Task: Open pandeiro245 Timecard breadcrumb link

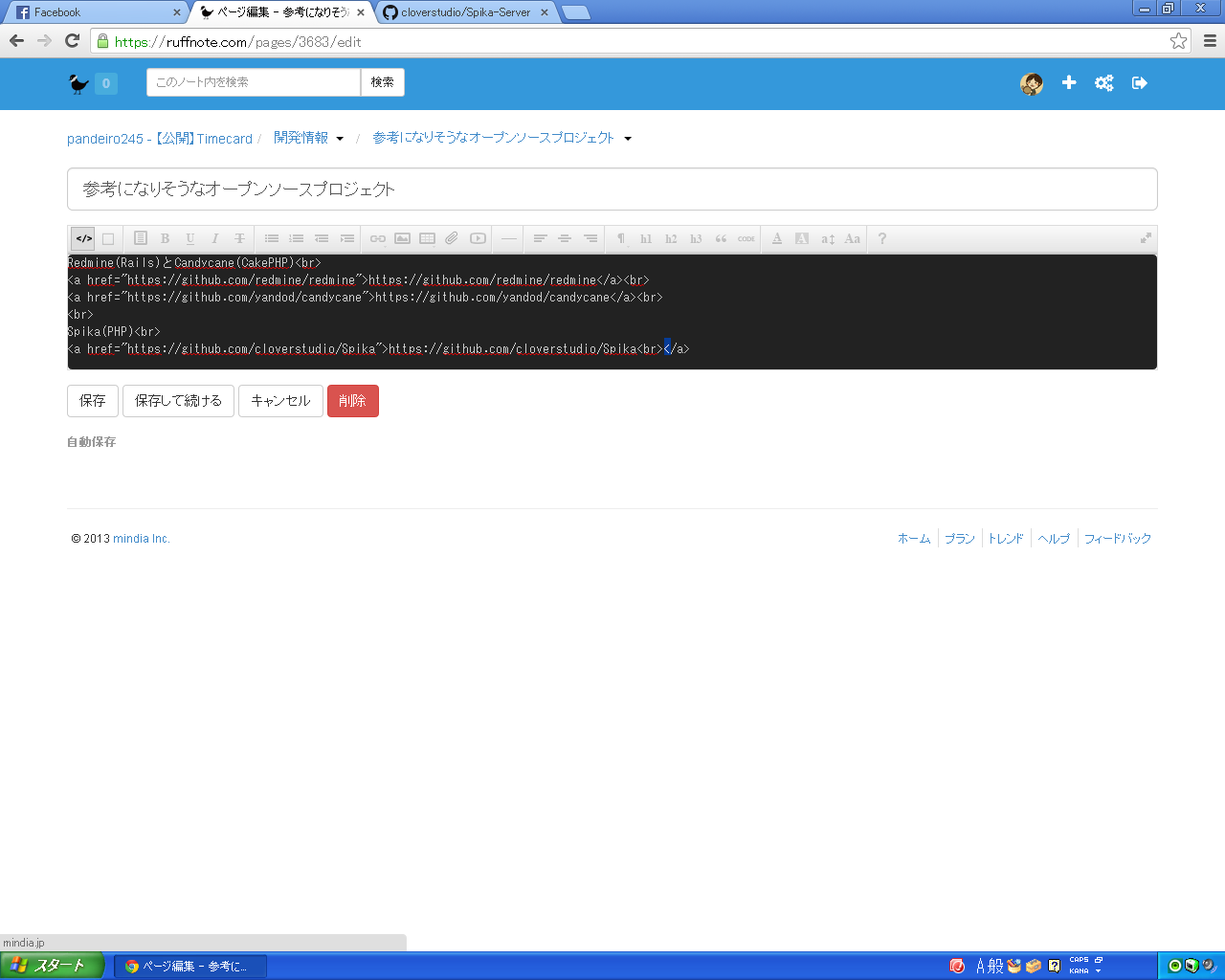Action: [x=160, y=139]
